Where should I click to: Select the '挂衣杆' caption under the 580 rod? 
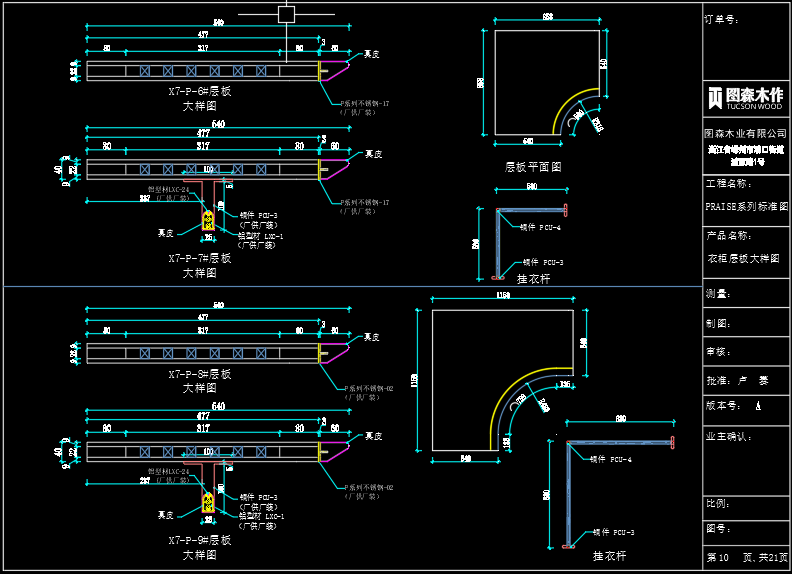tap(533, 279)
